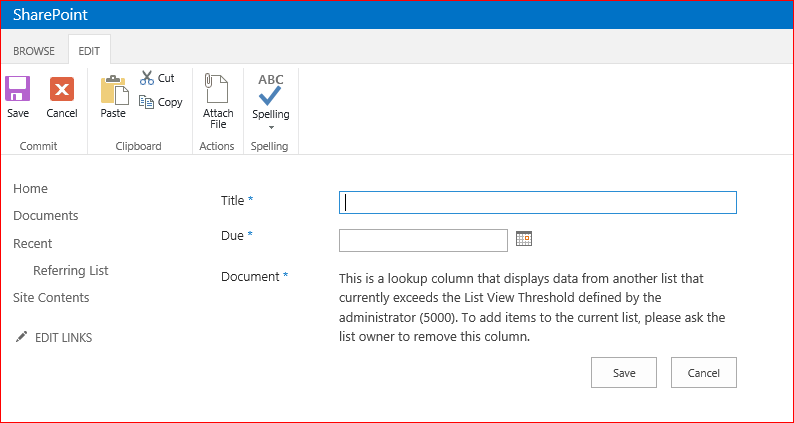Image resolution: width=794 pixels, height=423 pixels.
Task: Click into the Due date field
Action: click(424, 240)
